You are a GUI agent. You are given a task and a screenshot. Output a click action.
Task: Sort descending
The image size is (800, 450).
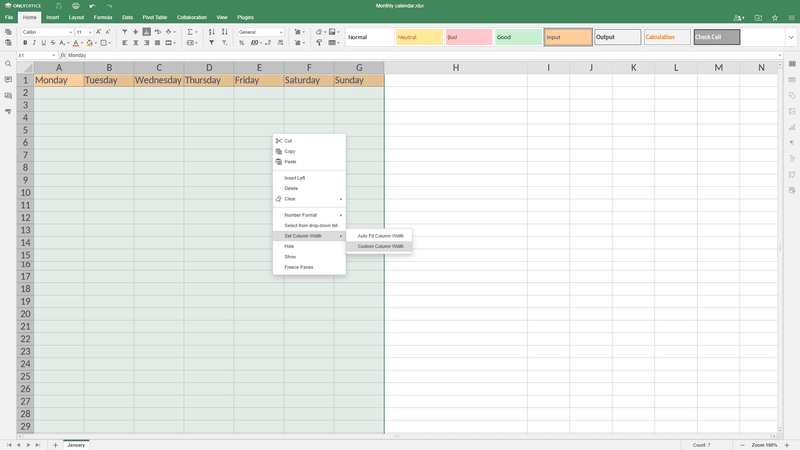224,32
